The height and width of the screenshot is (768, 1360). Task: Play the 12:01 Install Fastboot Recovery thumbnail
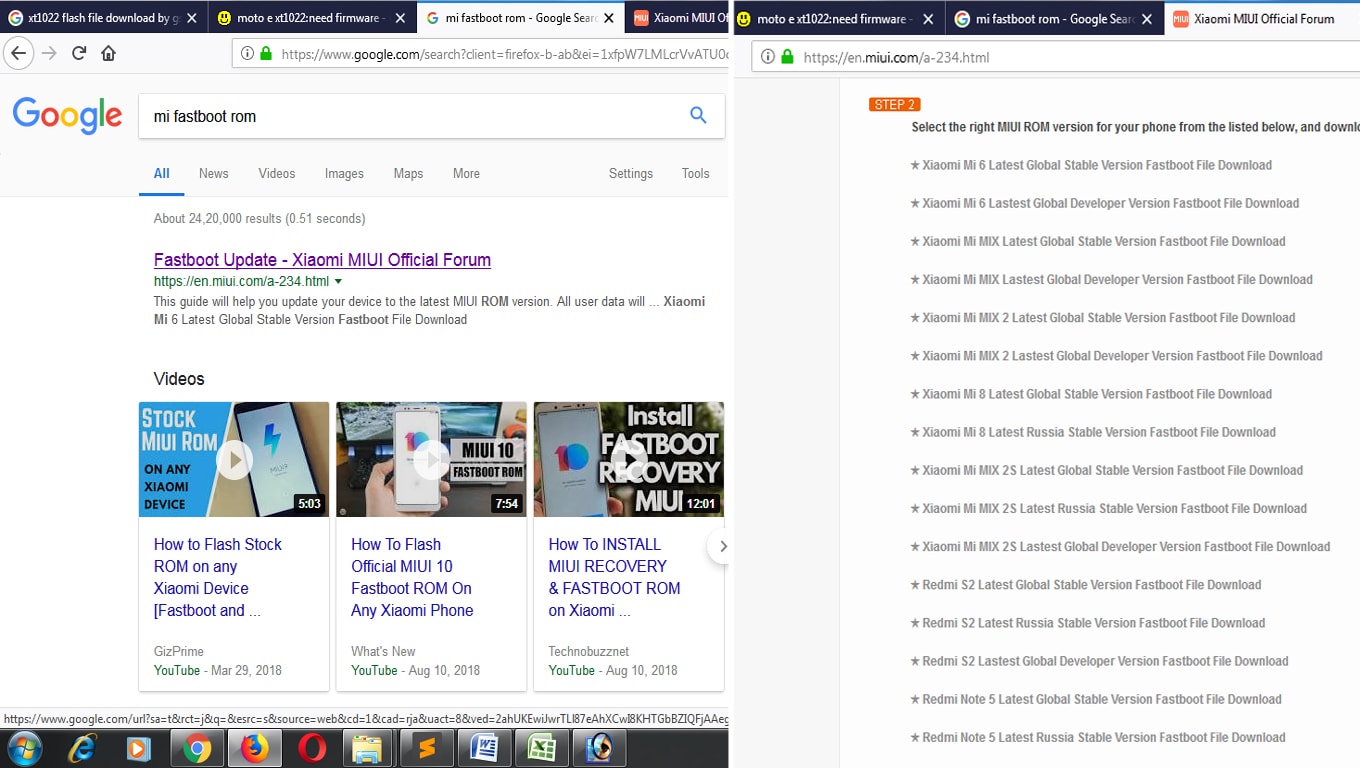(x=629, y=459)
